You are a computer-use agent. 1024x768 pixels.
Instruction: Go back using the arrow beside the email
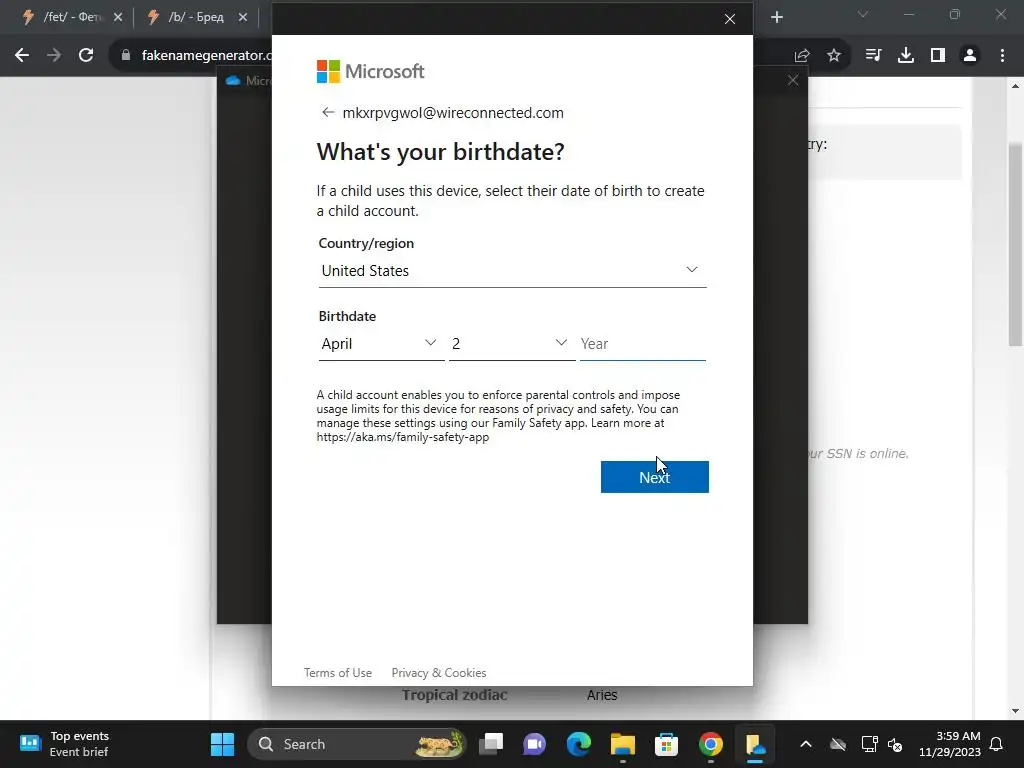click(x=328, y=112)
